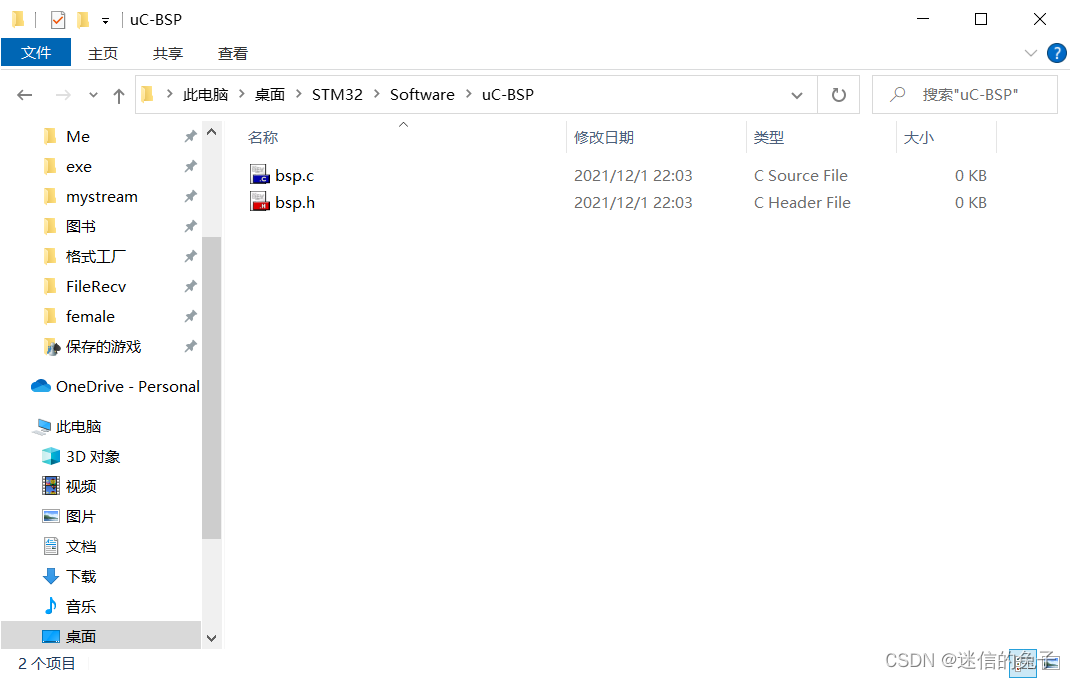Select 桌面 in the navigation pane
The width and height of the screenshot is (1071, 679).
click(101, 636)
